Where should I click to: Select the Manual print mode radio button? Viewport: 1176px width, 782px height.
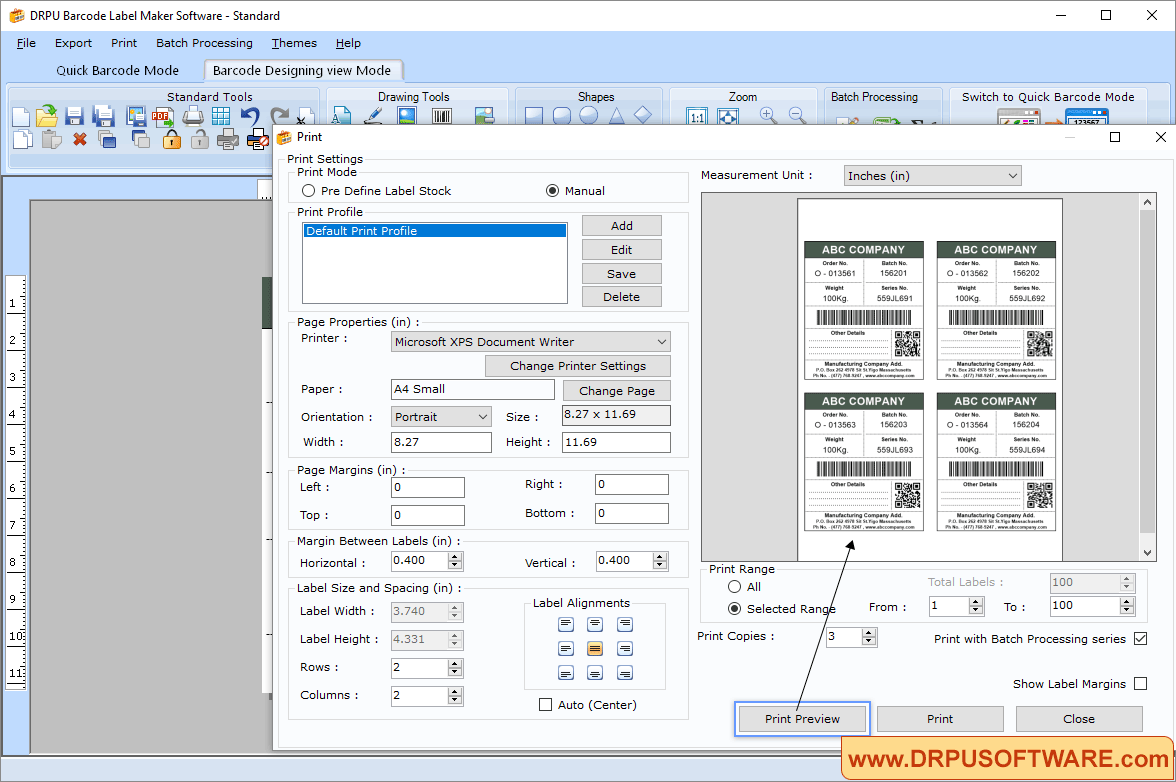[553, 190]
